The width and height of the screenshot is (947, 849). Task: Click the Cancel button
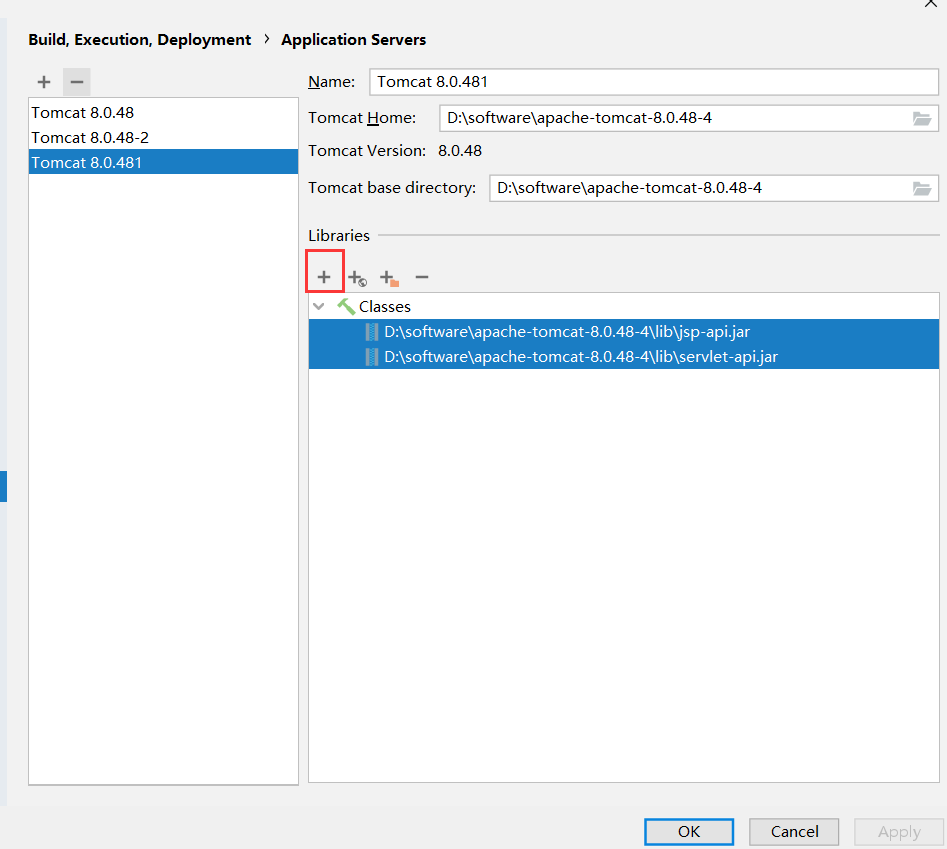(x=794, y=832)
